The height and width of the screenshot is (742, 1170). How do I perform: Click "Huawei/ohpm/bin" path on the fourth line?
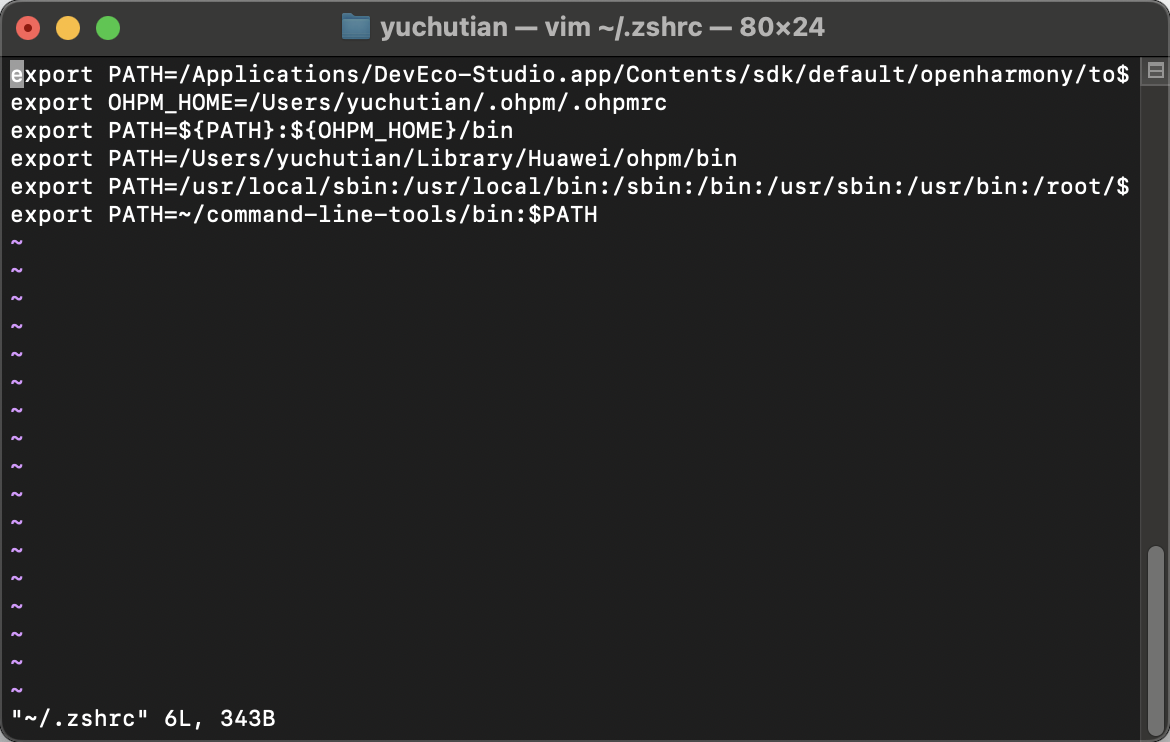pyautogui.click(x=633, y=158)
